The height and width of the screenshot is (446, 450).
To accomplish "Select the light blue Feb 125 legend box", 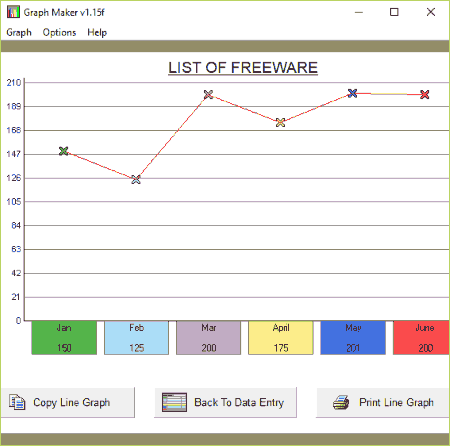I will pos(136,338).
